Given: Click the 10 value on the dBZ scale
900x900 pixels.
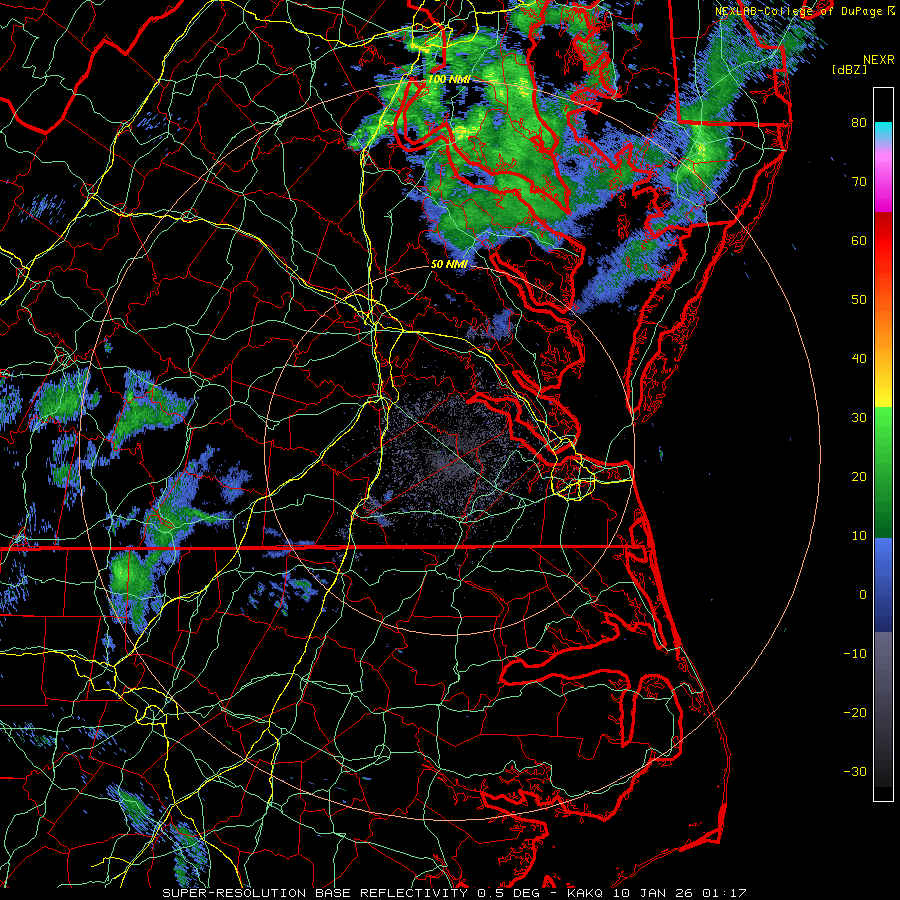Looking at the screenshot, I should pyautogui.click(x=859, y=536).
